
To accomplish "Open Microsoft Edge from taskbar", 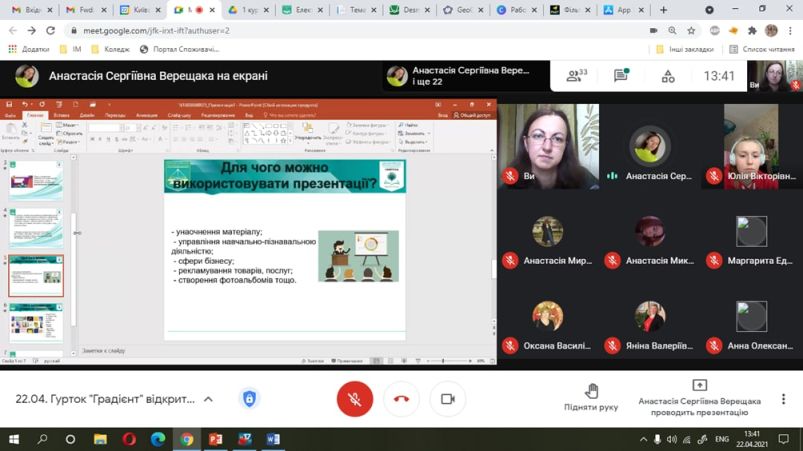I will (158, 439).
